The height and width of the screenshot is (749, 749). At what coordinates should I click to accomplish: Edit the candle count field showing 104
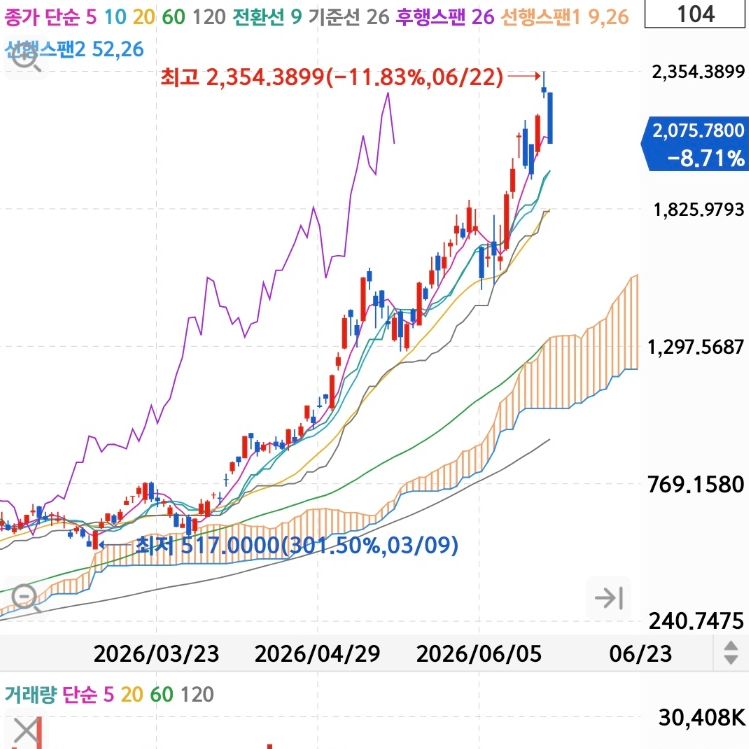tap(696, 14)
